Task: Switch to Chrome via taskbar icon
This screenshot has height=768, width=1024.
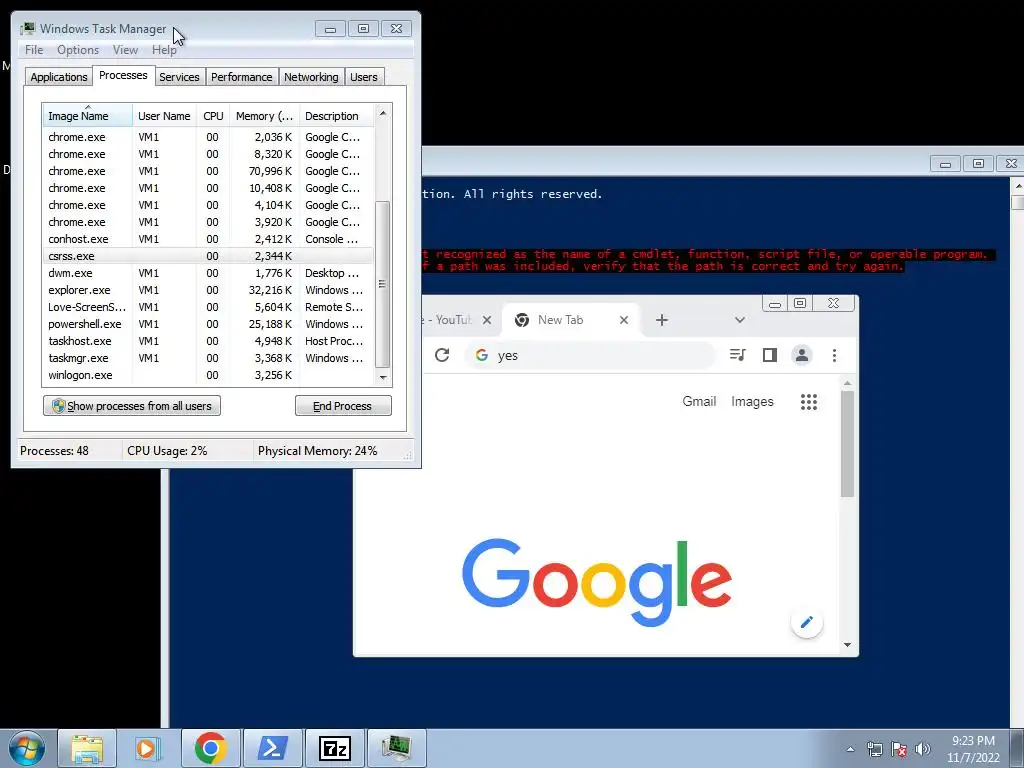Action: point(210,748)
